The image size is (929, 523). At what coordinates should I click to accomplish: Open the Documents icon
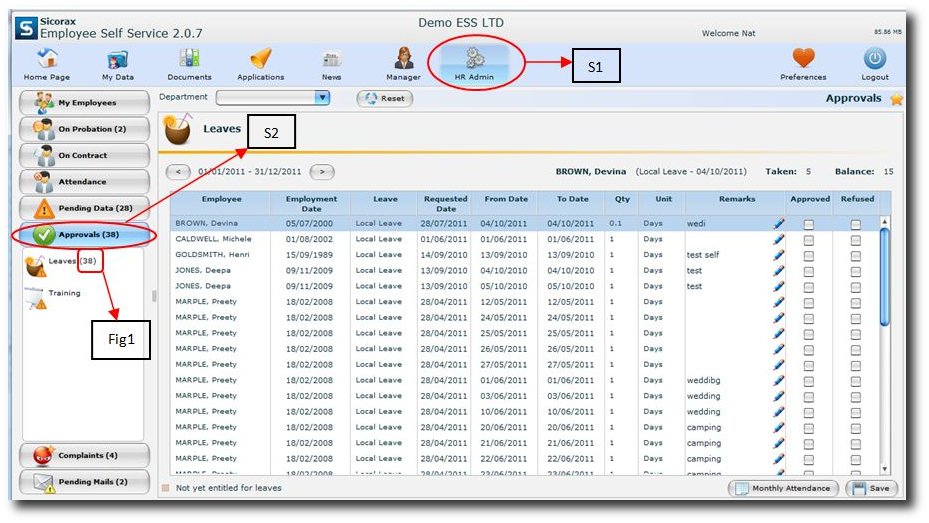click(x=189, y=59)
